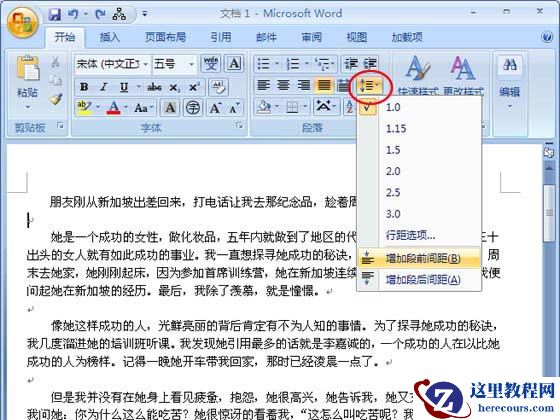Viewport: 560px width, 420px height.
Task: Save the document from Quick Access toolbar
Action: tap(55, 14)
